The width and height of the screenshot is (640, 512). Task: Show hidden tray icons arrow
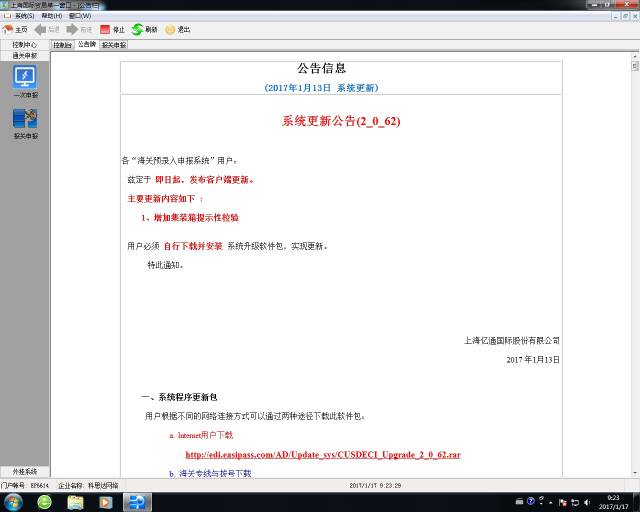pos(551,502)
